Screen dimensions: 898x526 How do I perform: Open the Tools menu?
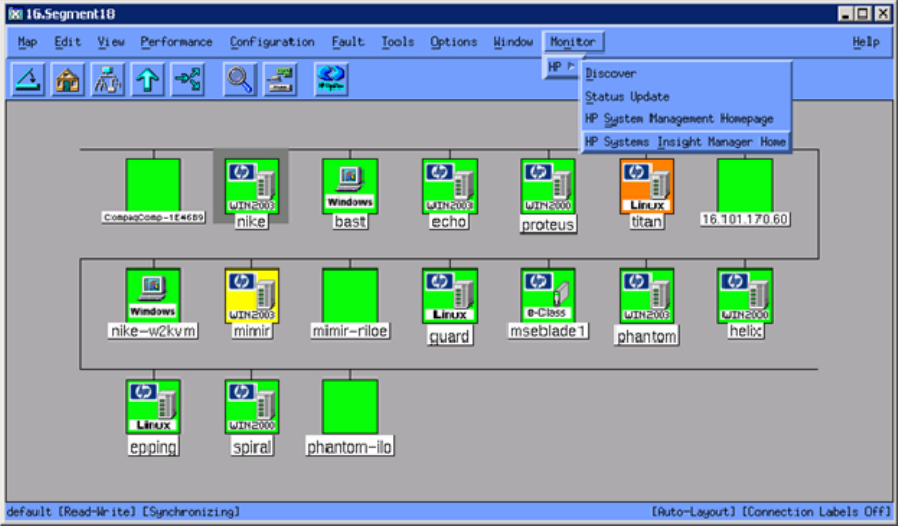point(397,42)
